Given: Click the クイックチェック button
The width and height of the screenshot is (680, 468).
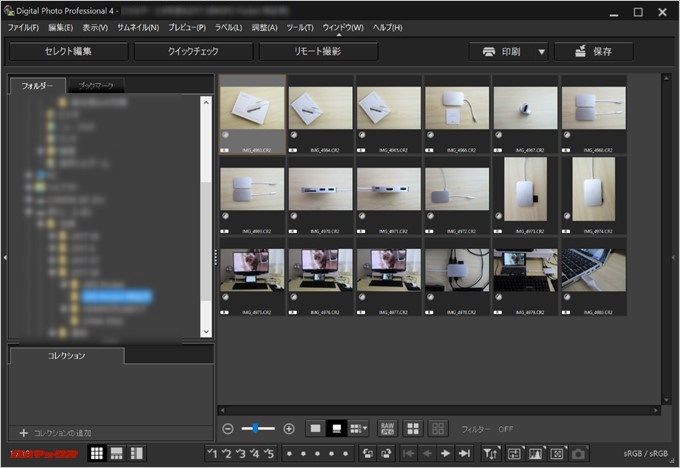Looking at the screenshot, I should [193, 51].
